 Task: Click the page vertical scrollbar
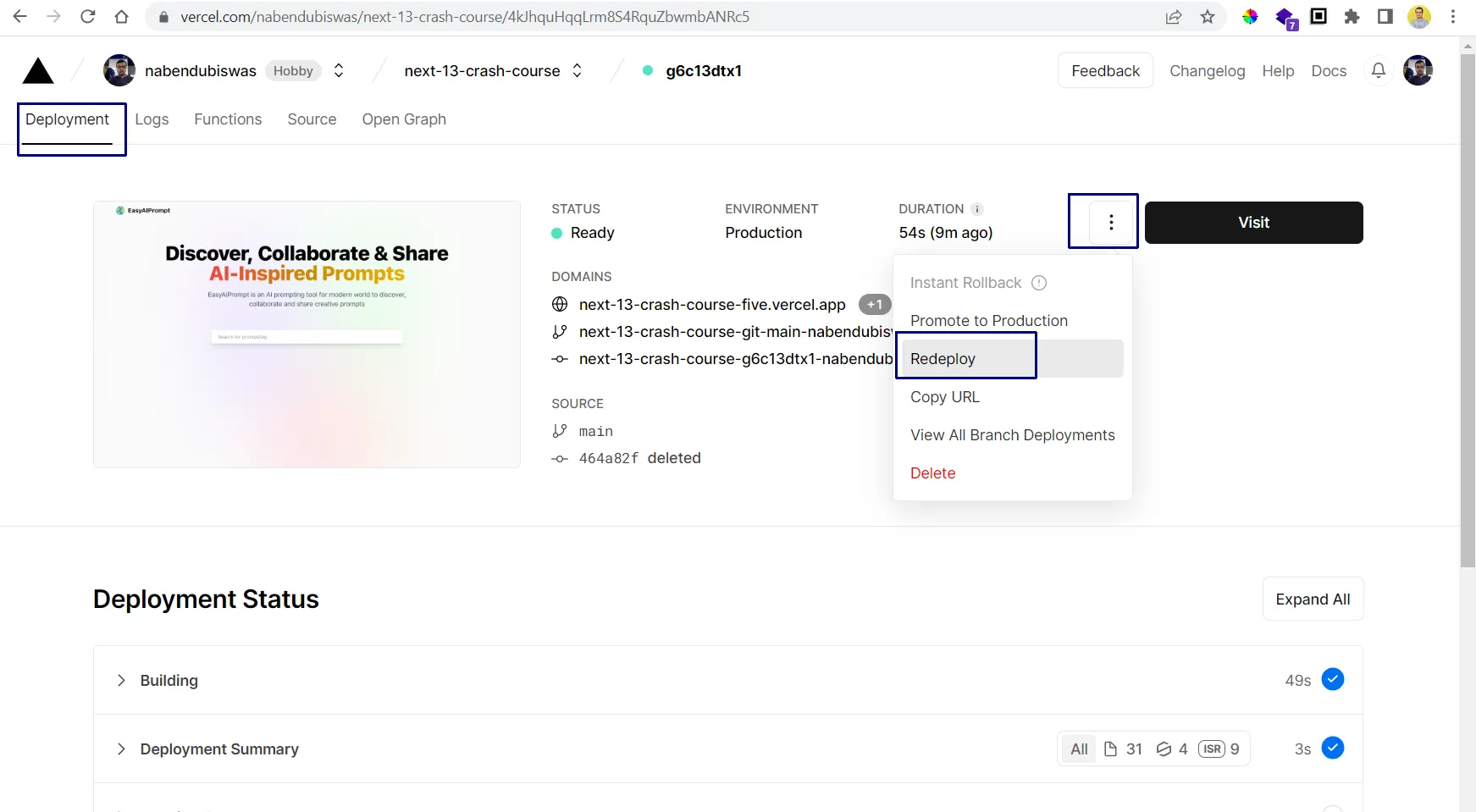click(x=1468, y=312)
